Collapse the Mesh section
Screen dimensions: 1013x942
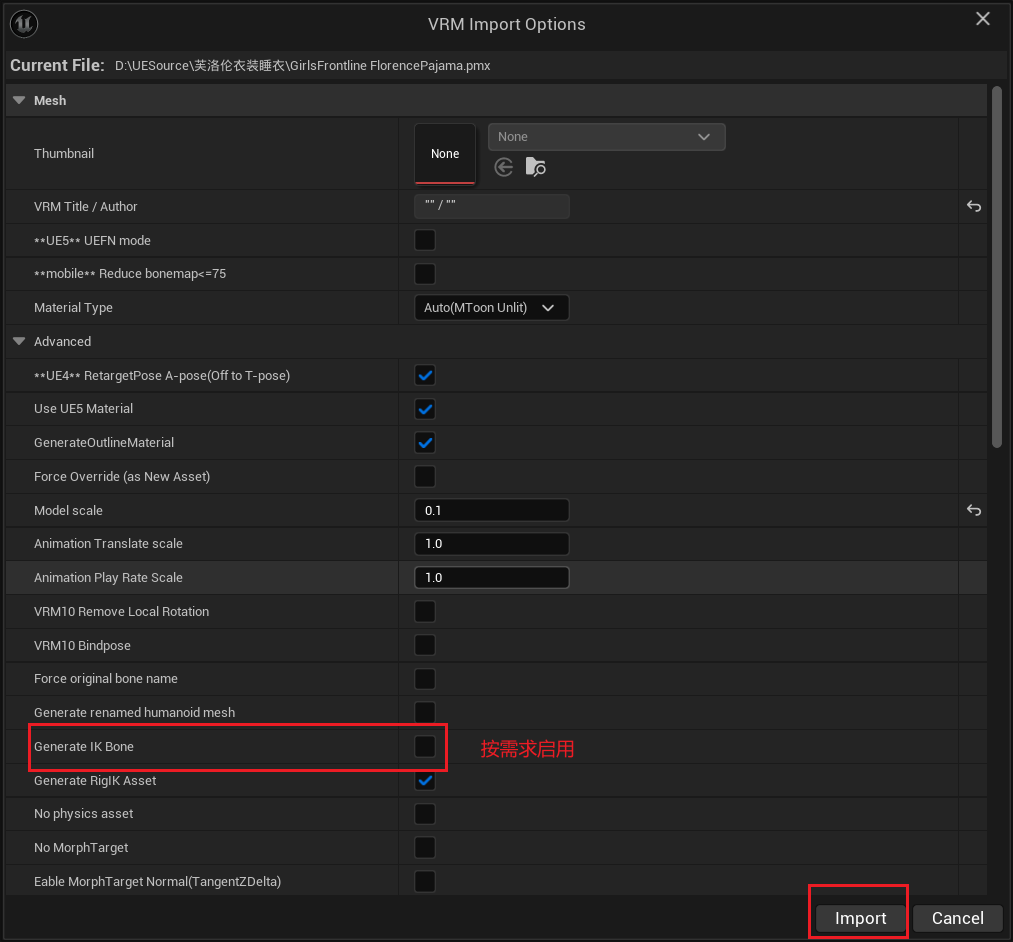18,100
